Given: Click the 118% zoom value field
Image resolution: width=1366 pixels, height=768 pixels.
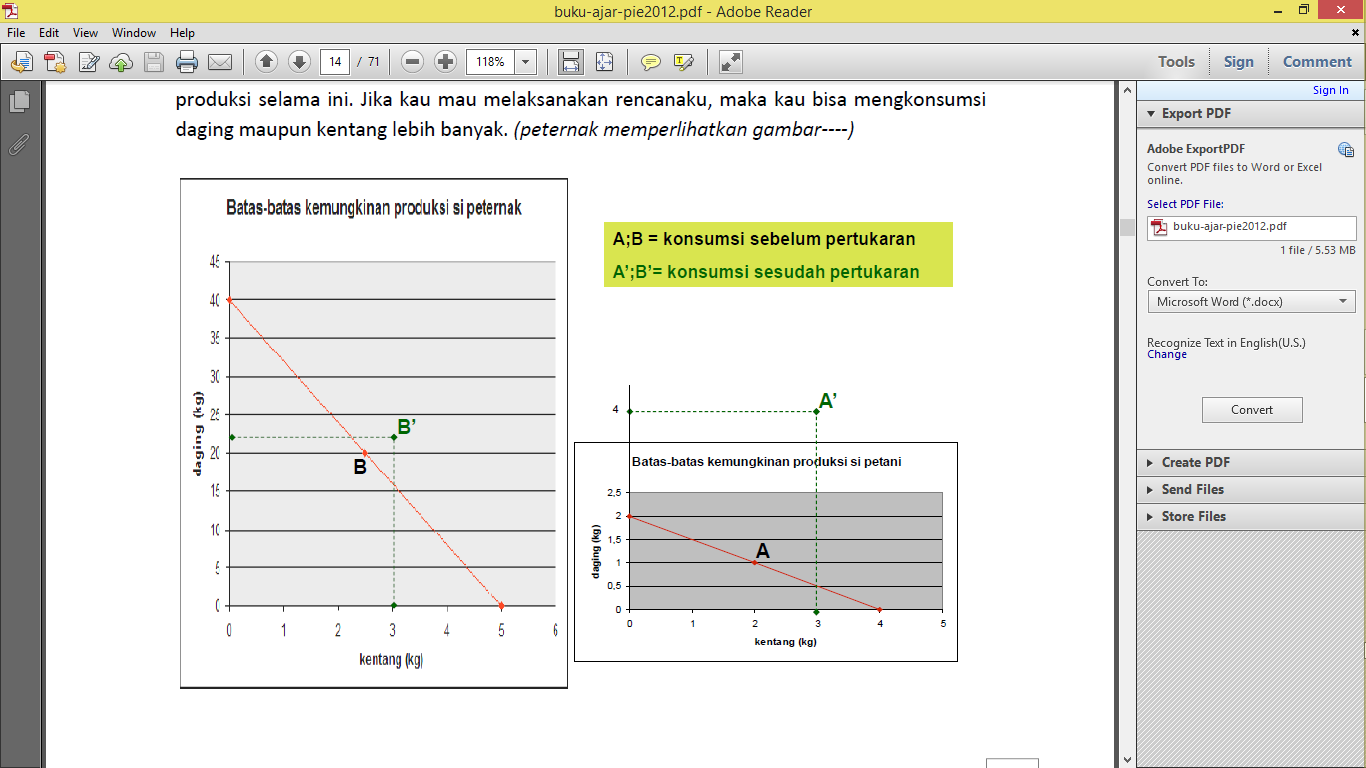Looking at the screenshot, I should 491,62.
